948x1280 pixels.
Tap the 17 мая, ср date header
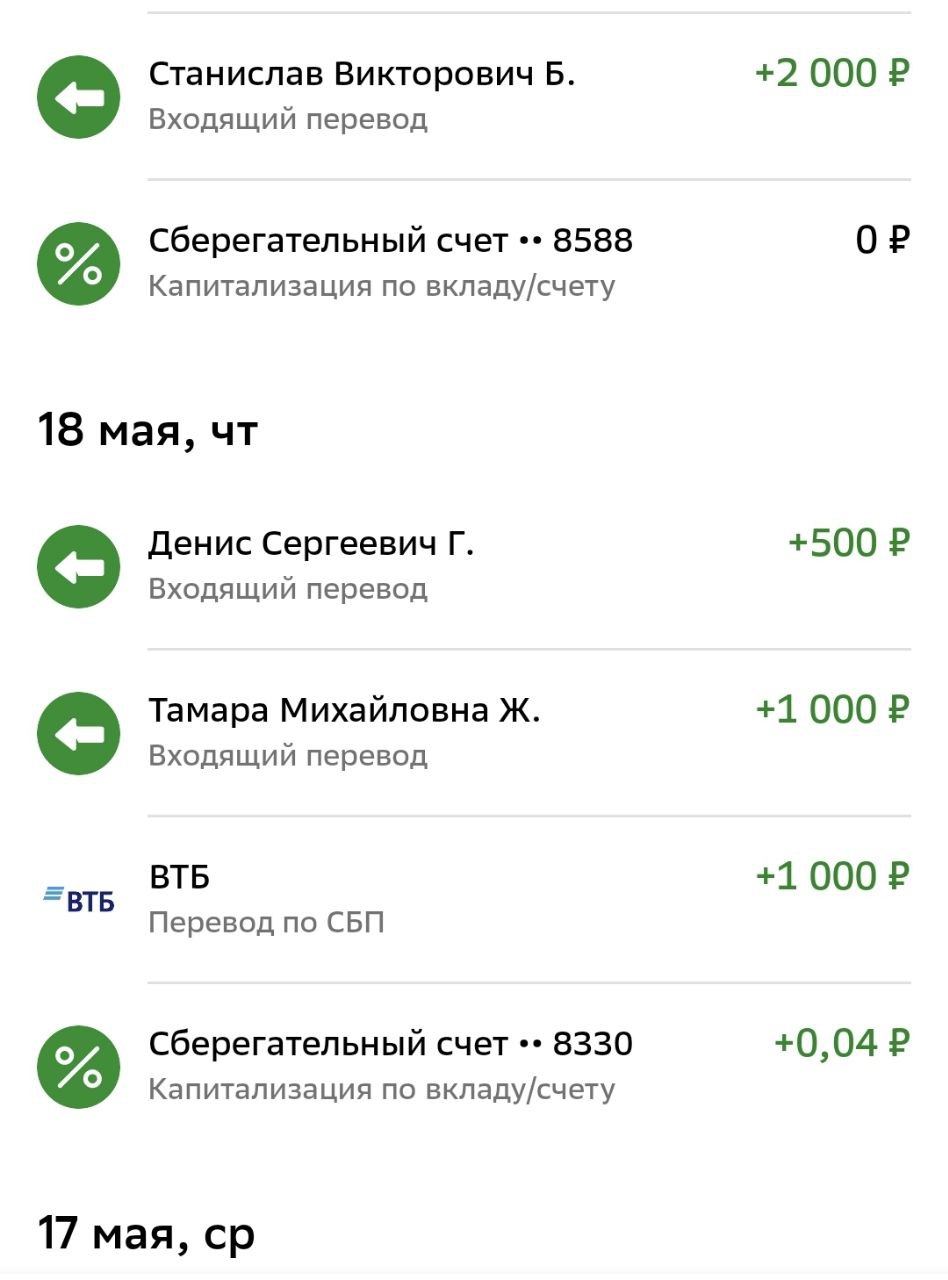point(147,1233)
